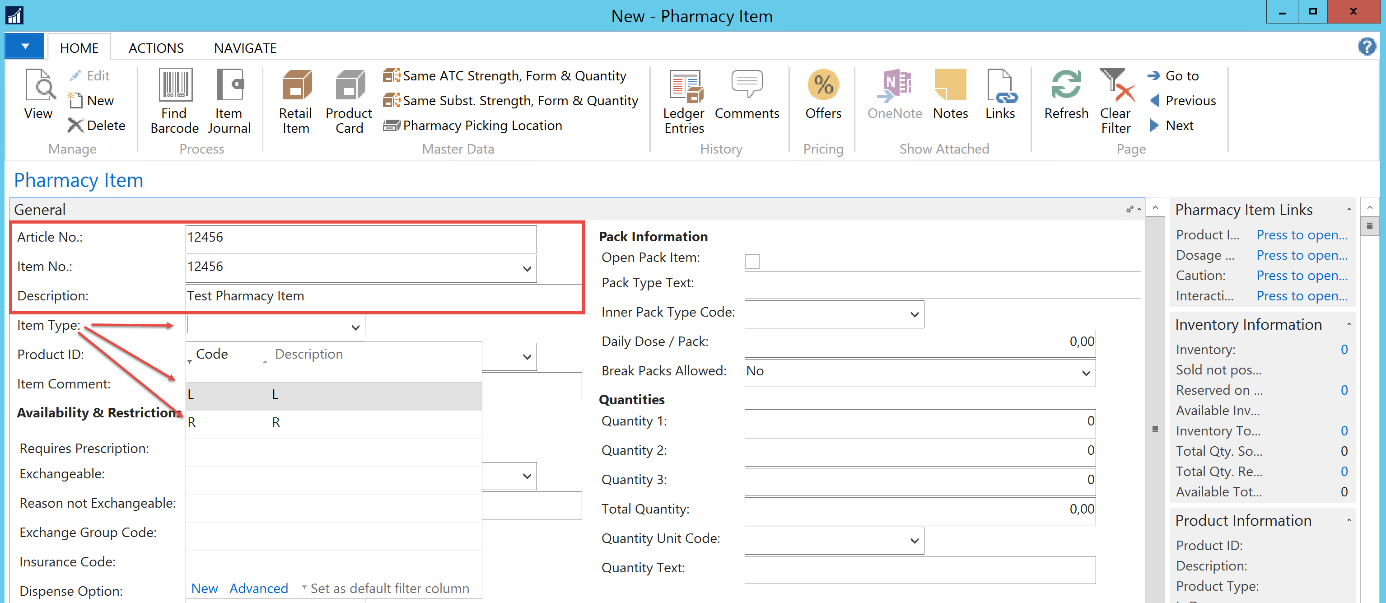Open the Comments icon

point(746,87)
